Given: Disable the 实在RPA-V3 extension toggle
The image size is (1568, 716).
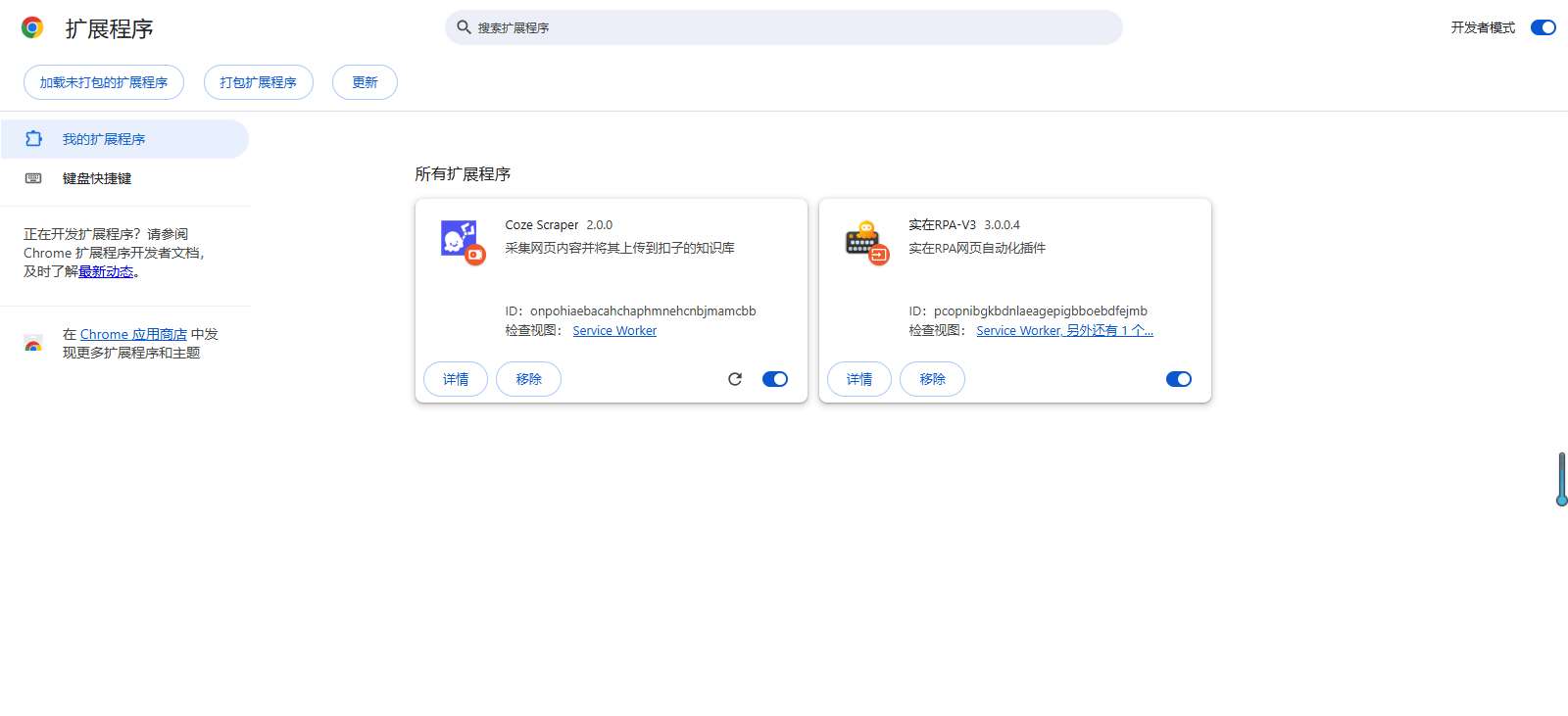Looking at the screenshot, I should click(x=1179, y=379).
